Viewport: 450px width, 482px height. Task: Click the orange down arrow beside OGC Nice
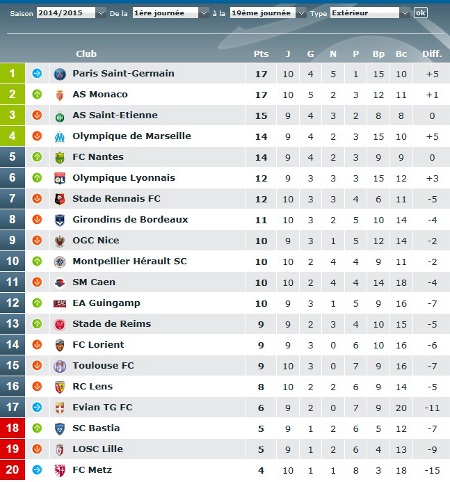[37, 240]
